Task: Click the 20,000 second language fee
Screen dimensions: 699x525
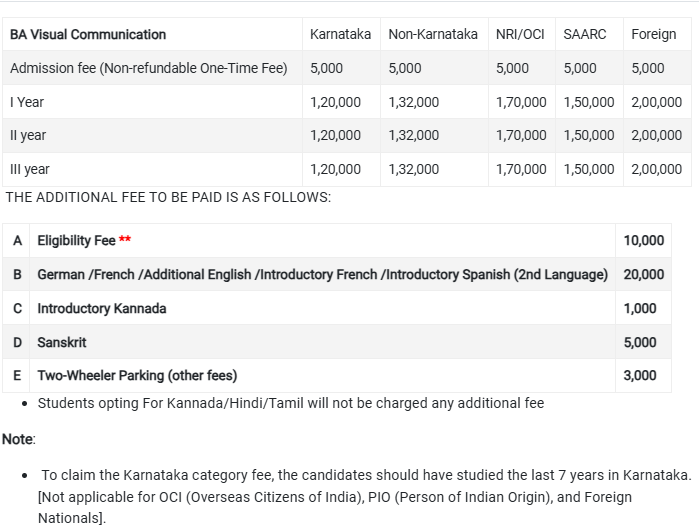Action: 643,274
